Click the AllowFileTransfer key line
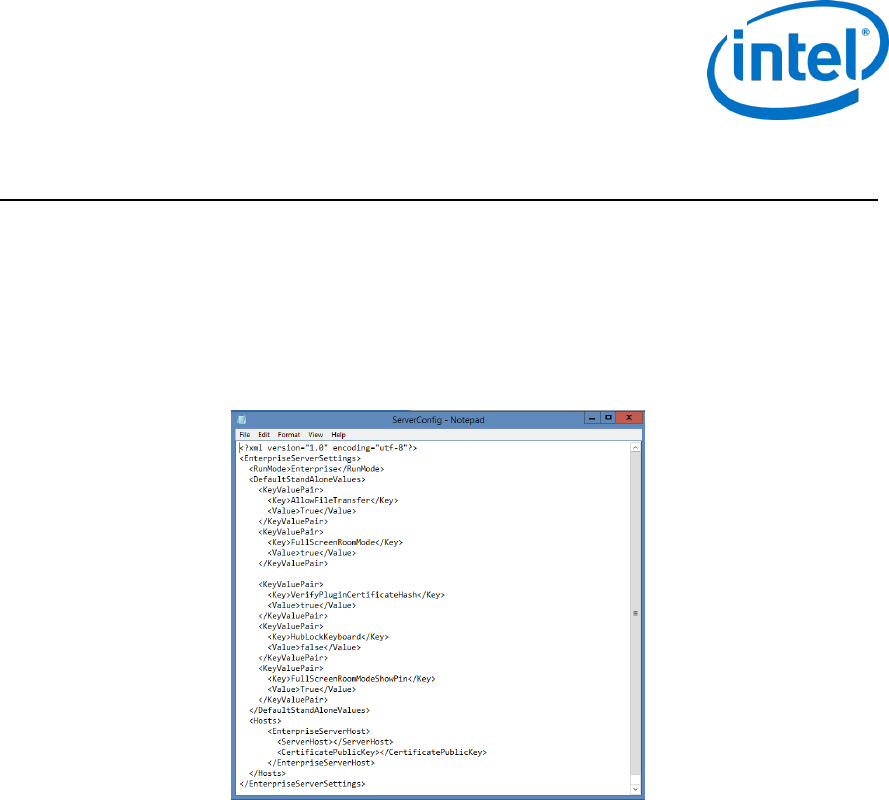 click(x=333, y=500)
